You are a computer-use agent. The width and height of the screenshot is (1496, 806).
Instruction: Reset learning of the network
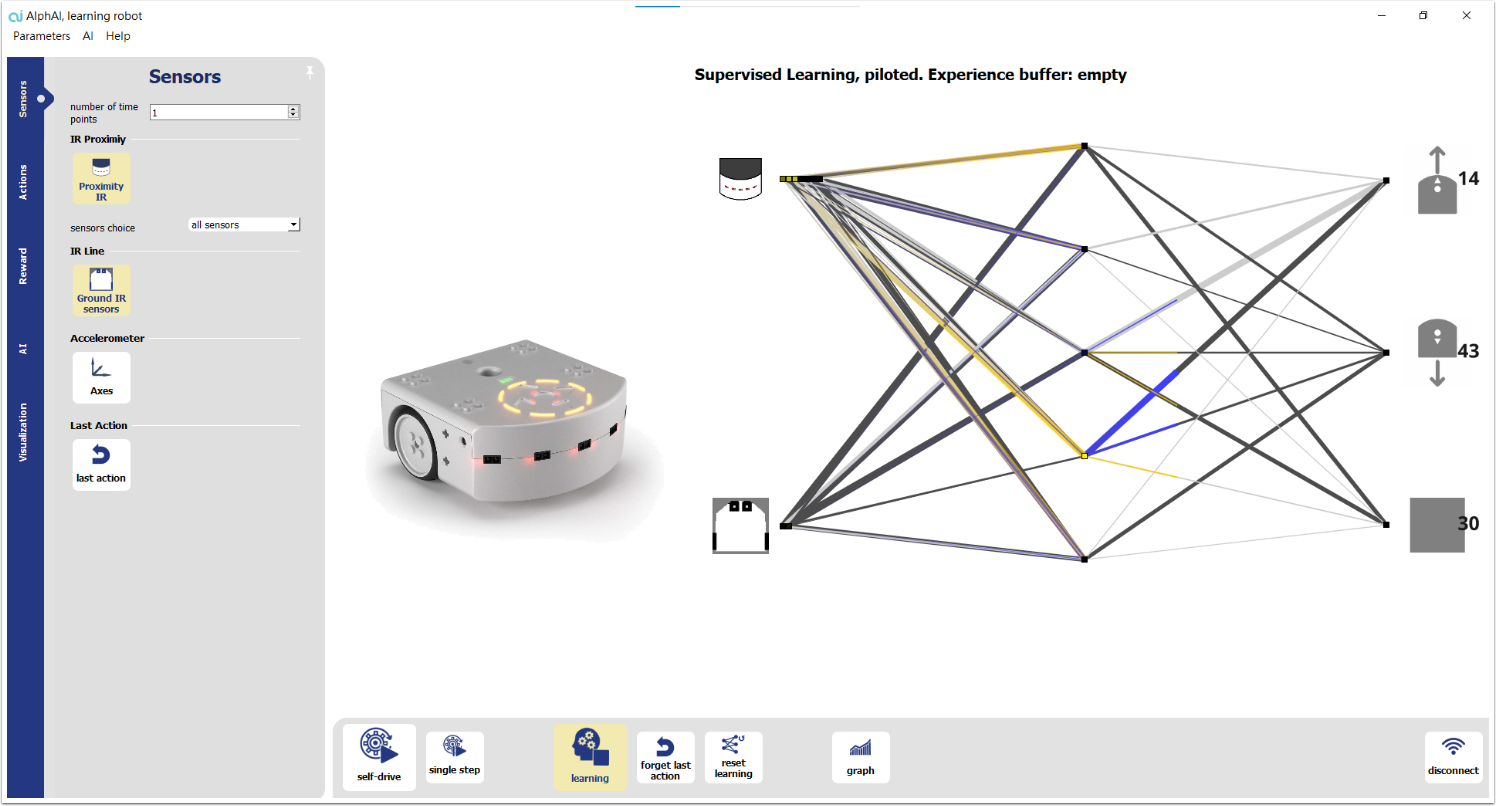[733, 757]
